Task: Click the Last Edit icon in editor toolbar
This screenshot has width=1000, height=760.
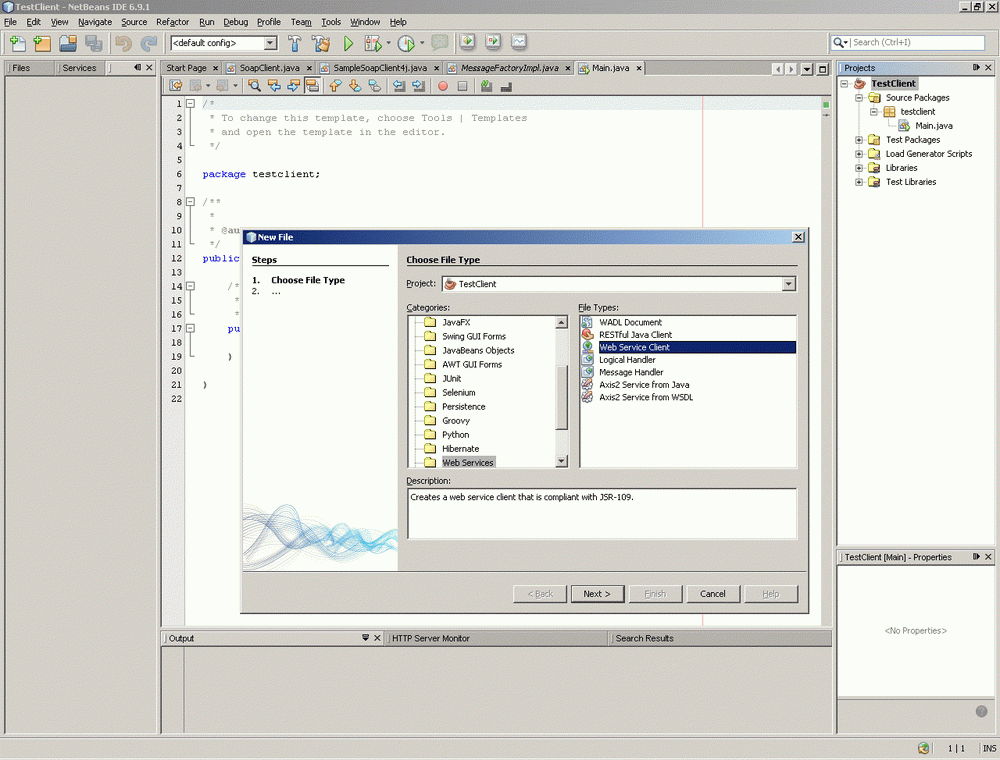Action: tap(176, 85)
